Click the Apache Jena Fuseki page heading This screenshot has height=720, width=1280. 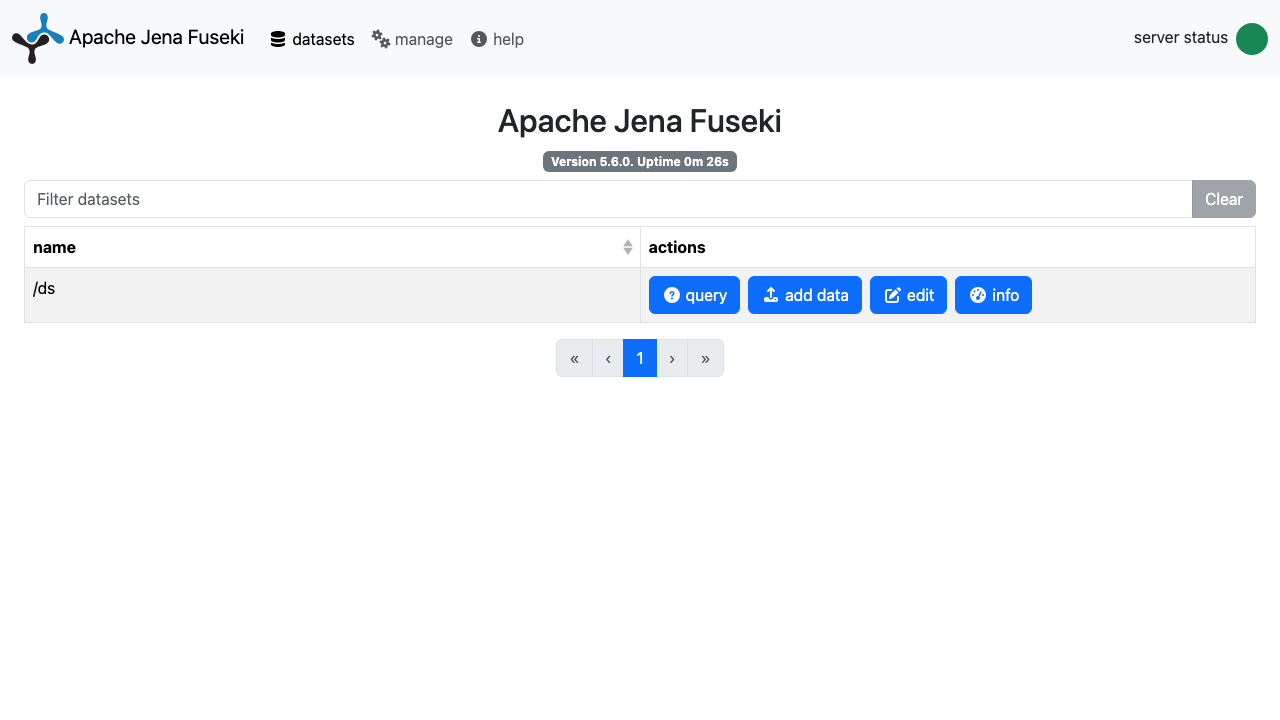coord(640,121)
